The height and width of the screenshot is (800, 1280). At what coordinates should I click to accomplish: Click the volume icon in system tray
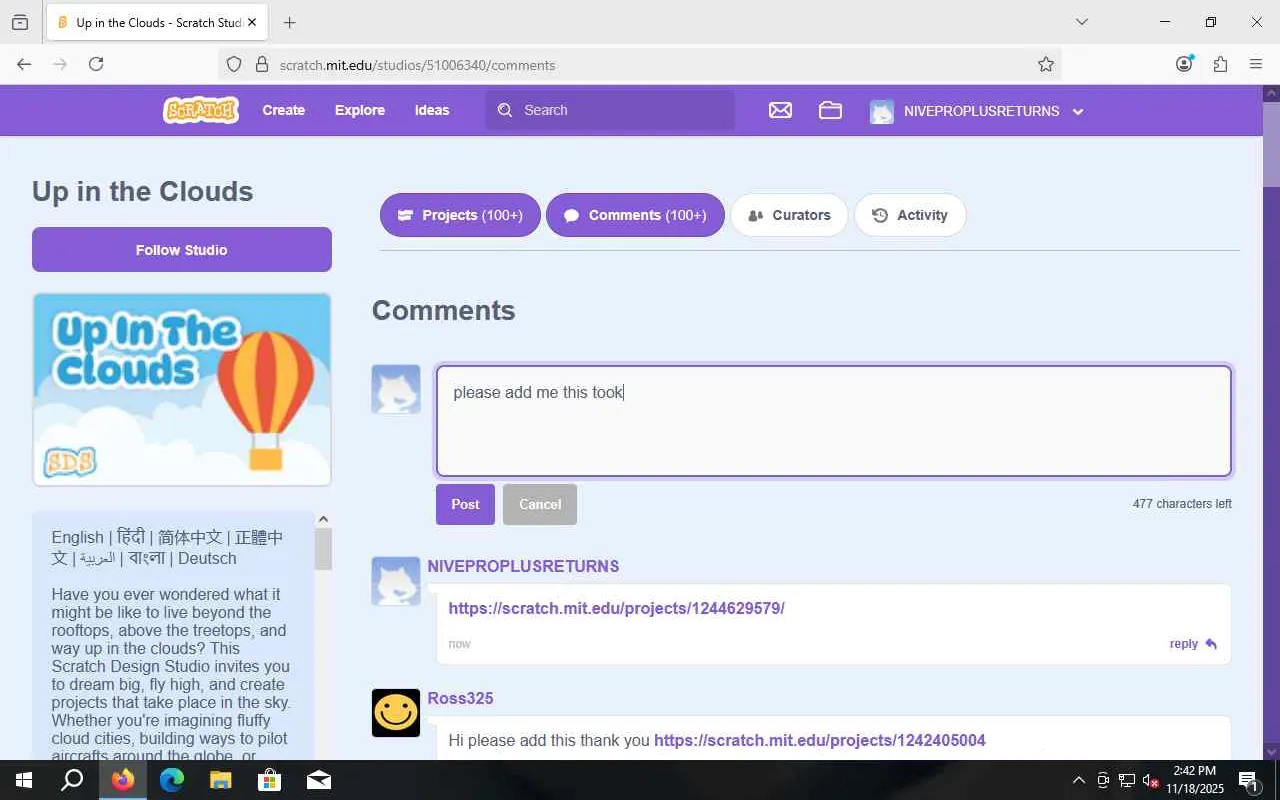[1151, 780]
